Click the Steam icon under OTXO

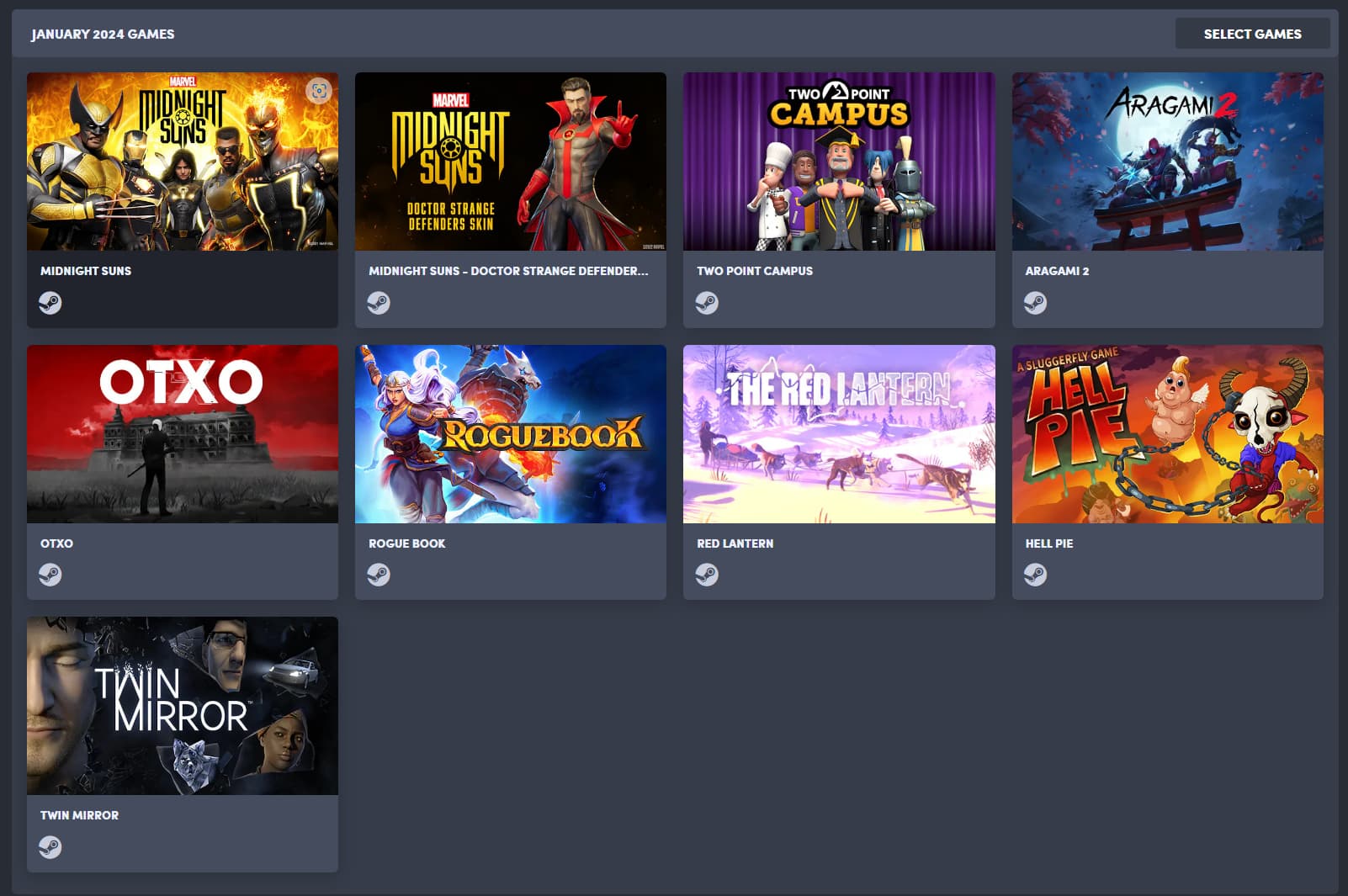point(50,575)
